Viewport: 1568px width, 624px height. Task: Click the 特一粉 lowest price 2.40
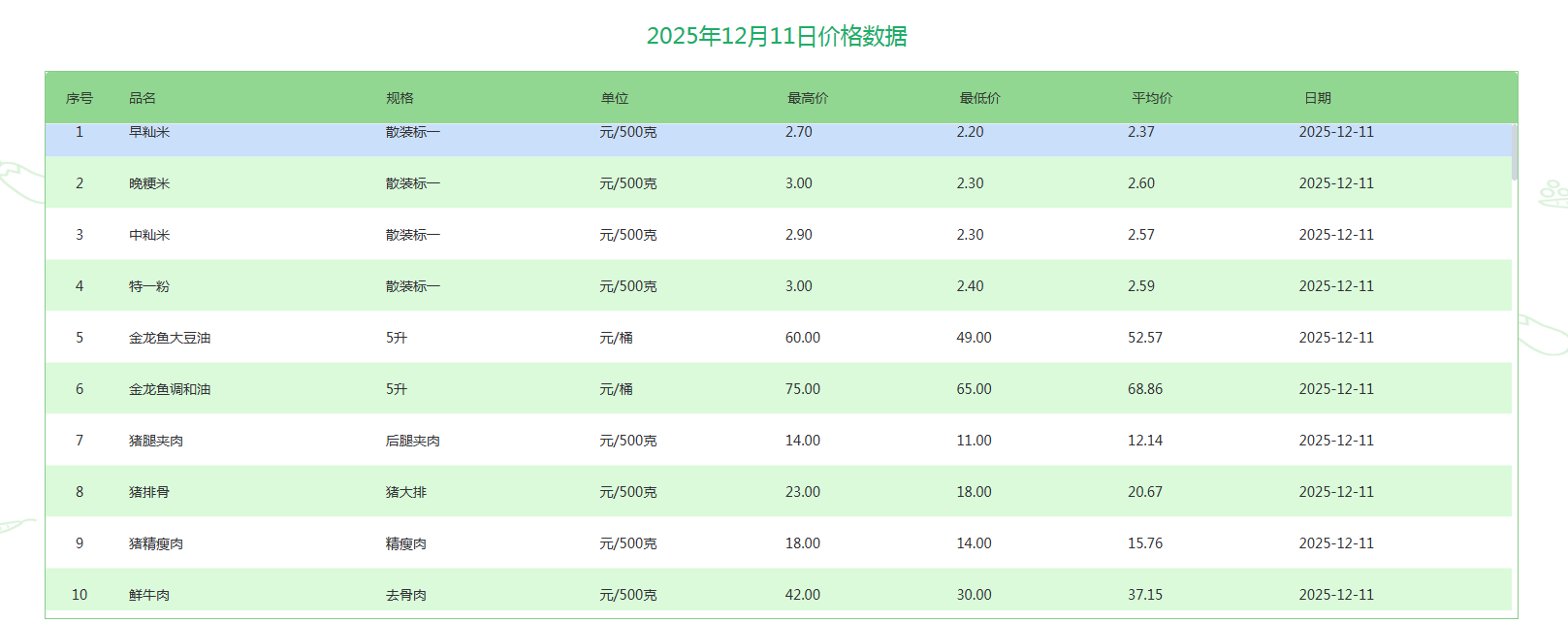click(x=970, y=286)
